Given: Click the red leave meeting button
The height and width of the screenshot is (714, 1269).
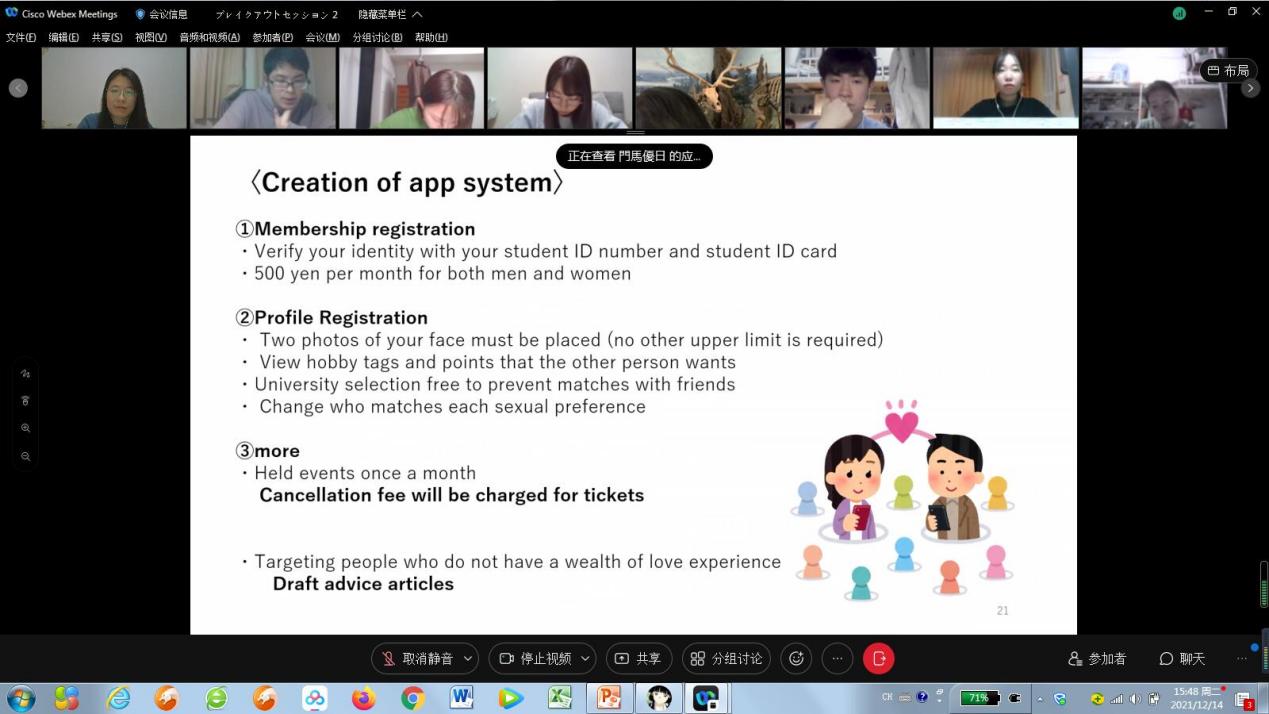Looking at the screenshot, I should point(878,658).
